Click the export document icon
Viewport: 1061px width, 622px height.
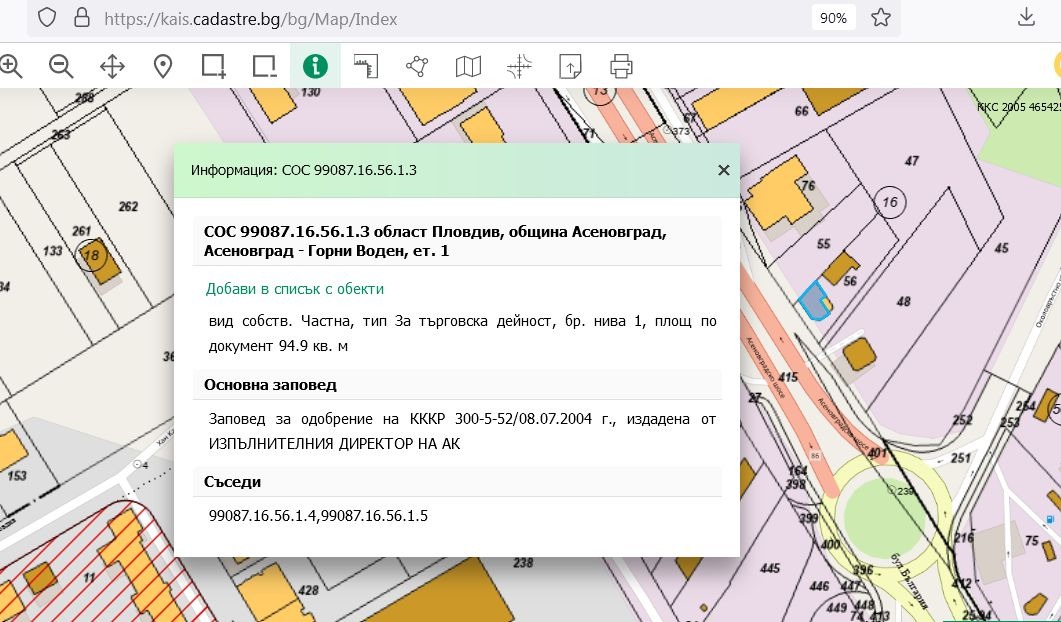coord(570,67)
